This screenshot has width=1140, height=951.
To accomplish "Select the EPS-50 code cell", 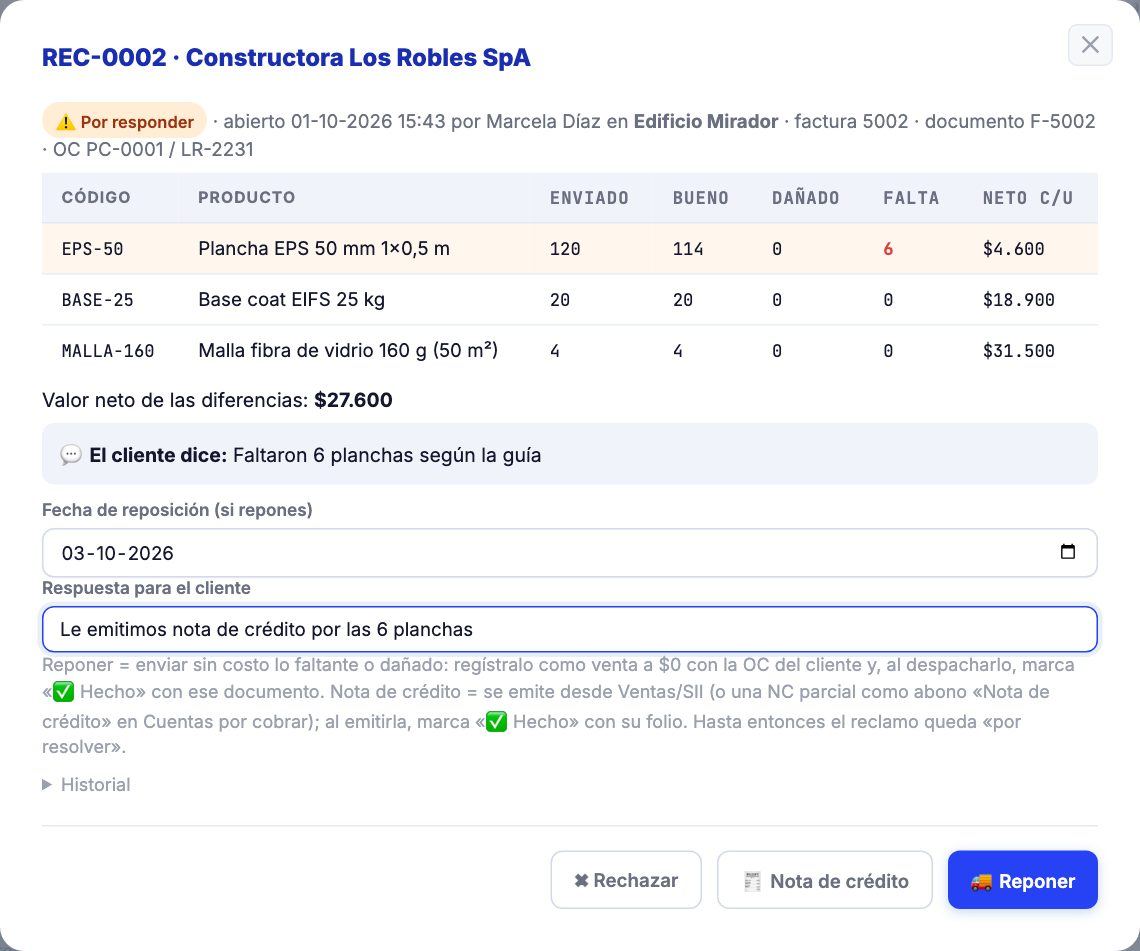I will (92, 249).
